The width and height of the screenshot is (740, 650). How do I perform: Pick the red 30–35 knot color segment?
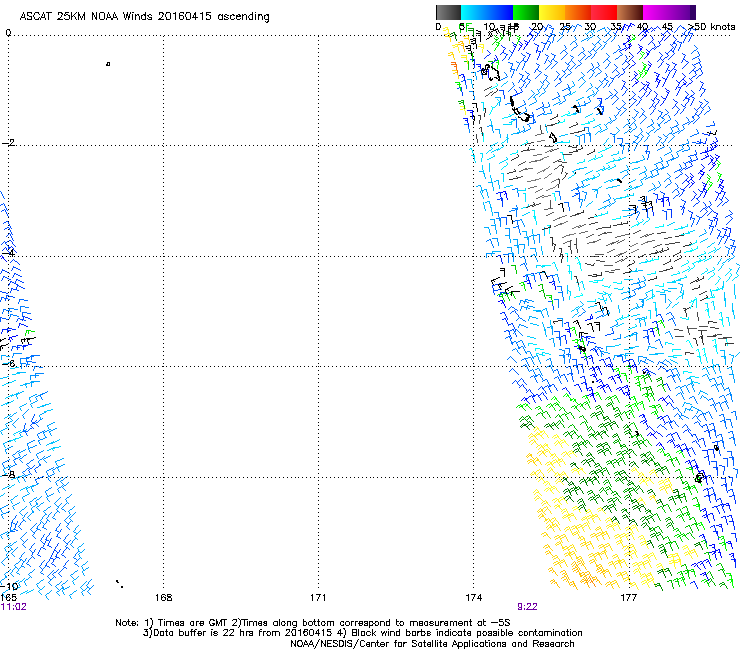click(x=604, y=12)
